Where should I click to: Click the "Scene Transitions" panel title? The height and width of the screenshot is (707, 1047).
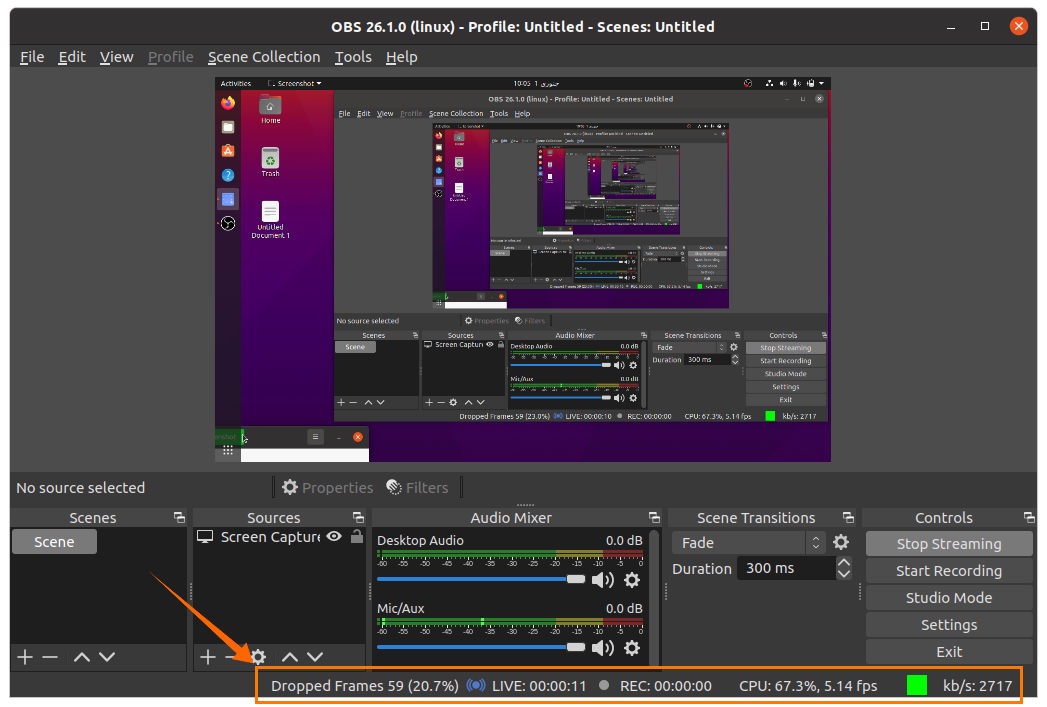tap(756, 518)
